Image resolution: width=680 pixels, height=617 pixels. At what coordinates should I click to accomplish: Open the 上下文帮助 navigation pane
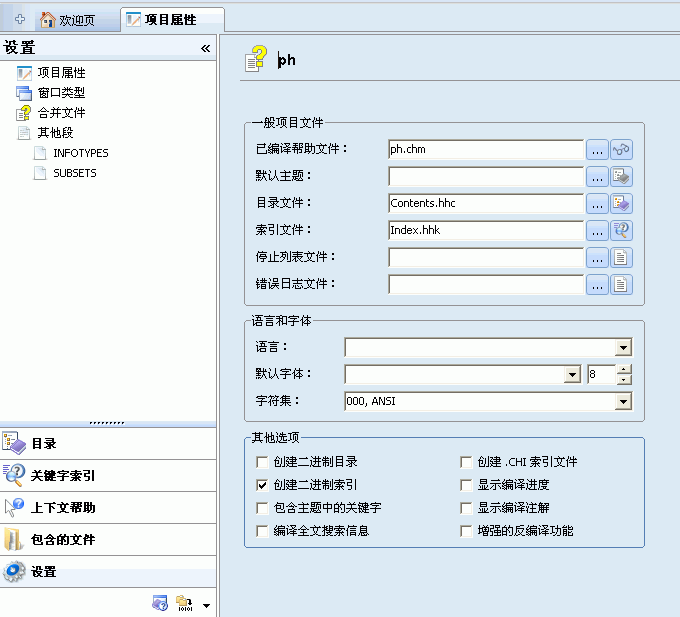(108, 508)
